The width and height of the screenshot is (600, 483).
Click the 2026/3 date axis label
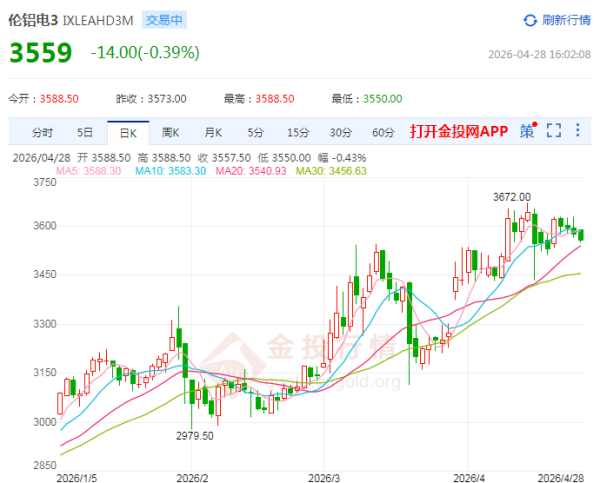[x=324, y=478]
